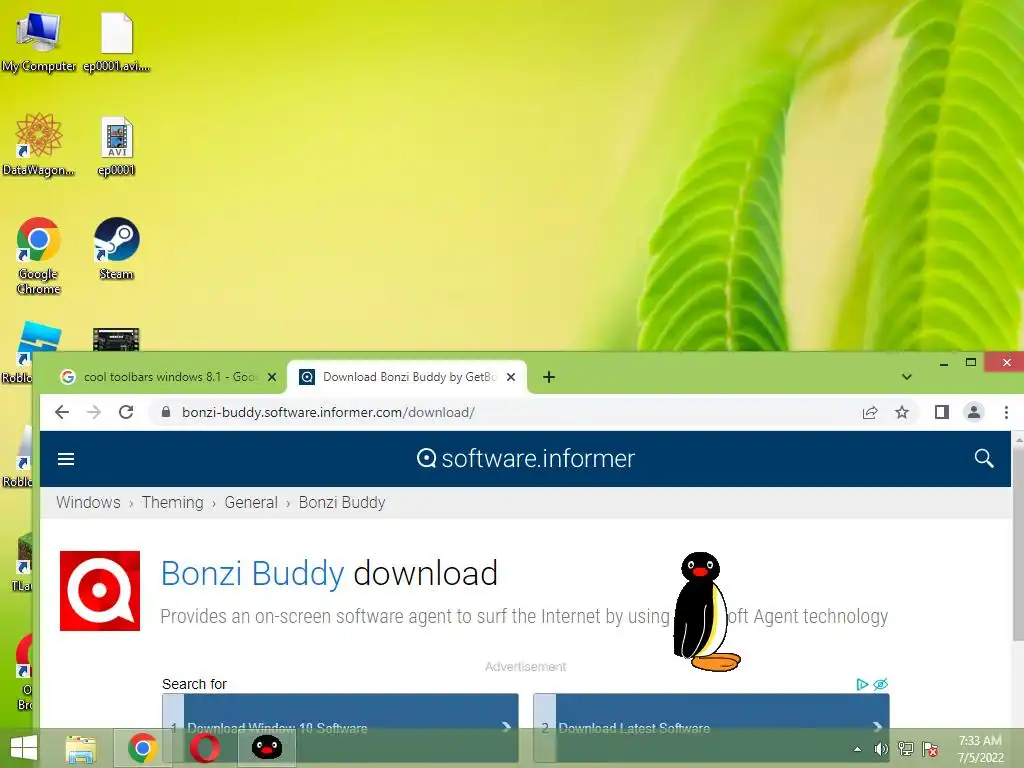Open the ep0001.avi... blank file icon

(x=117, y=42)
